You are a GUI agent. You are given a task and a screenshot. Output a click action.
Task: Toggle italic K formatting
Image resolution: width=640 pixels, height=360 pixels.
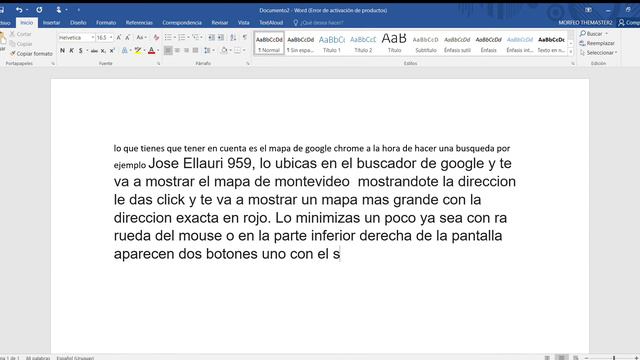click(71, 51)
